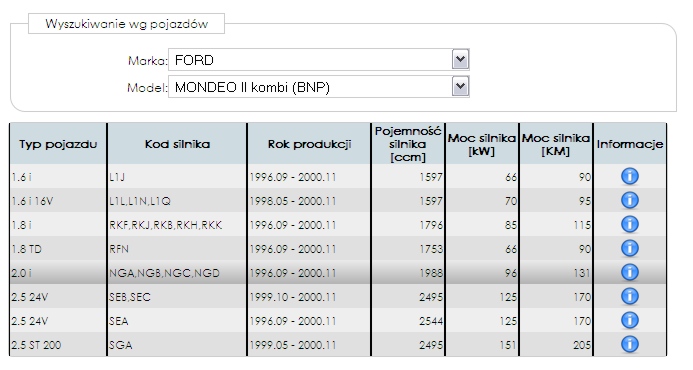This screenshot has height=370, width=693.
Task: Expand the Marka dropdown arrow
Action: (x=460, y=59)
